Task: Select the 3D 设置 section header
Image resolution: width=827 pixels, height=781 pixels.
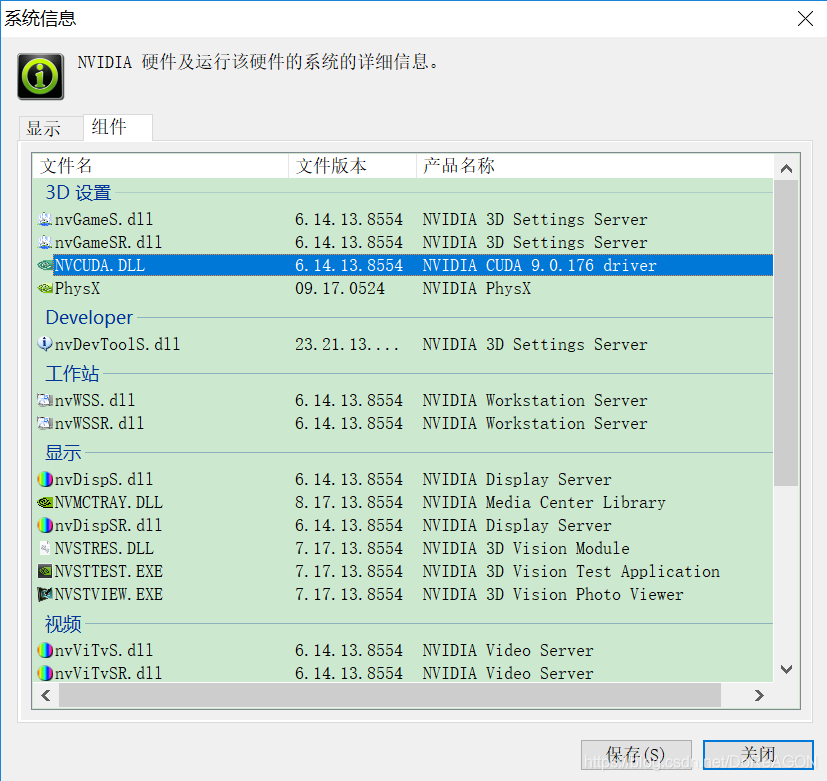Action: point(77,192)
